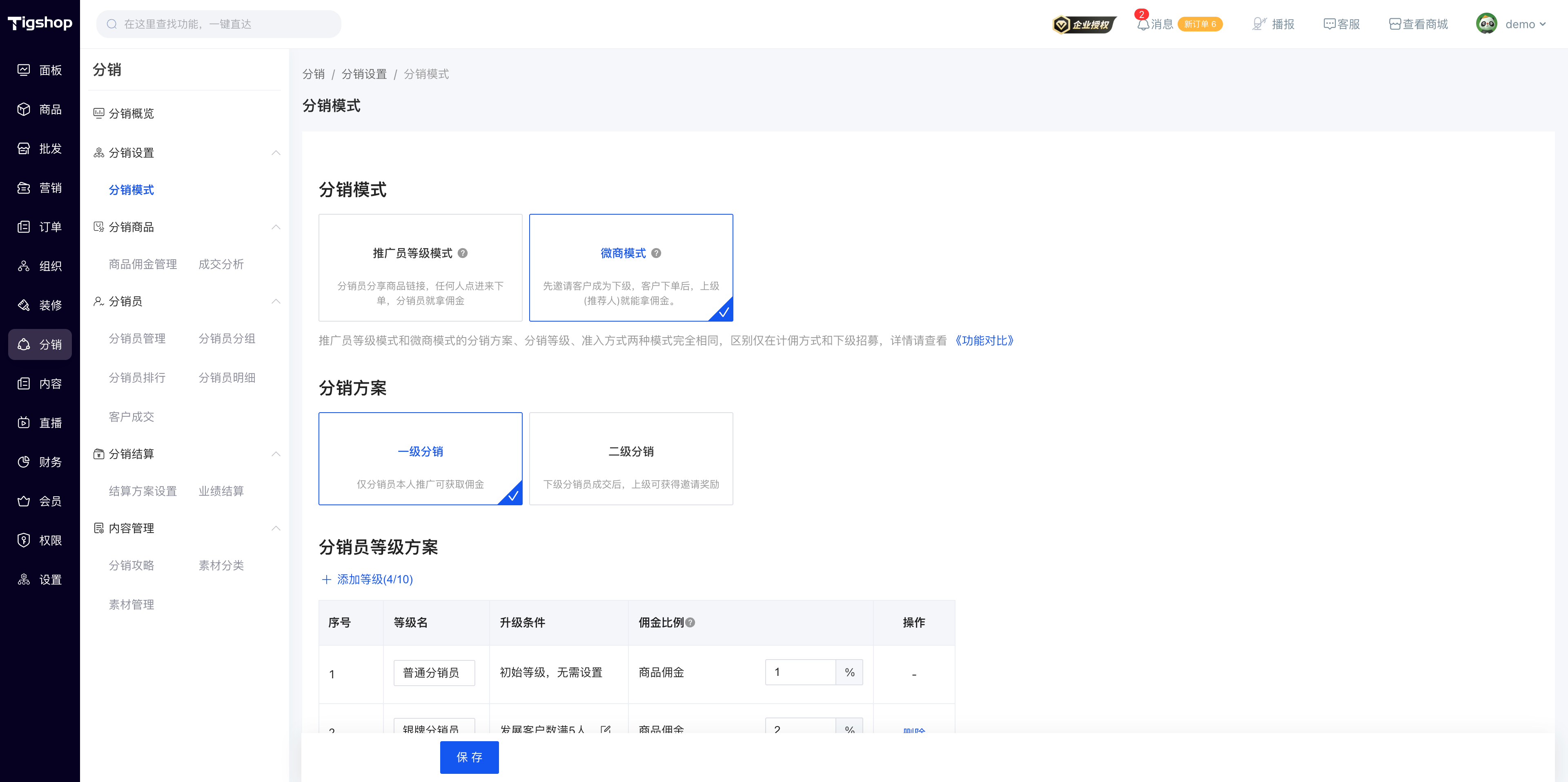Open the demo user account dropdown
Image resolution: width=1568 pixels, height=782 pixels.
(1511, 24)
